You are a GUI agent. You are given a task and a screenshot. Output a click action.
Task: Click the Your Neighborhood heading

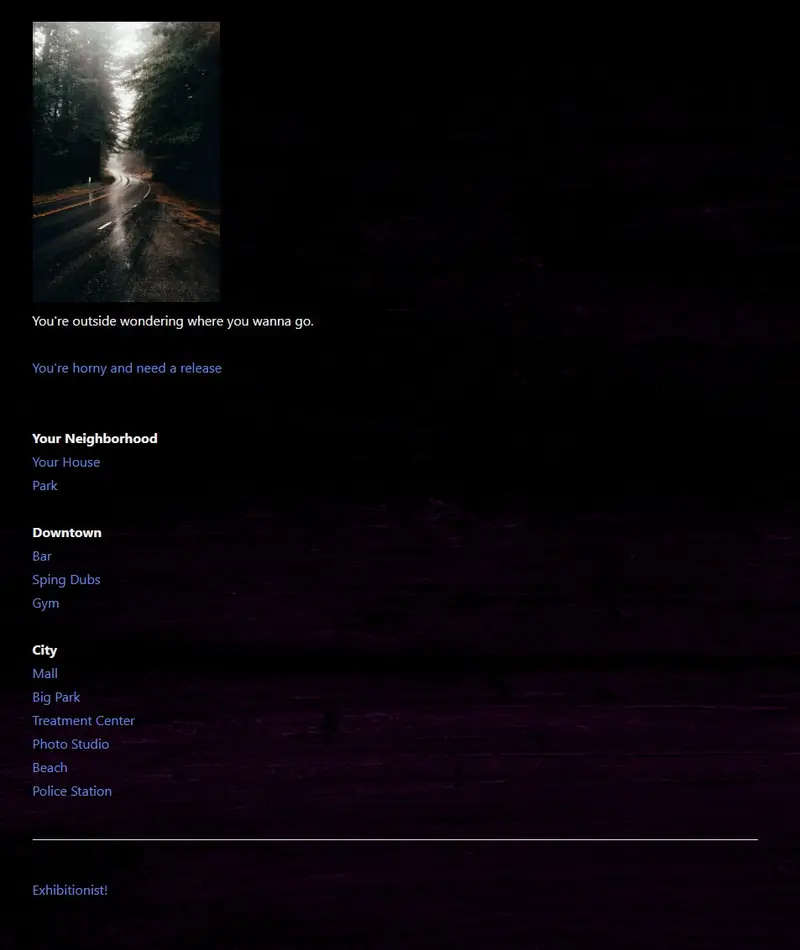point(95,439)
